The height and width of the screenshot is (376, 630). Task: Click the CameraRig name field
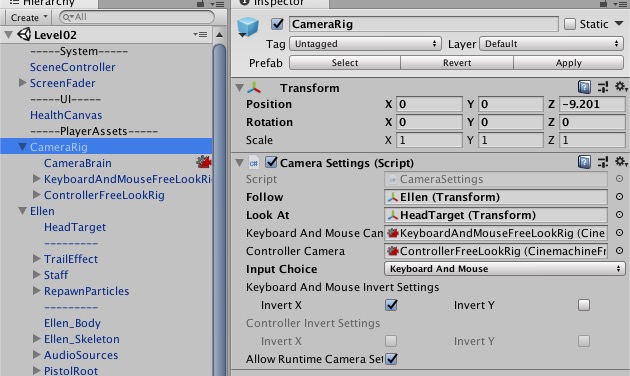423,24
